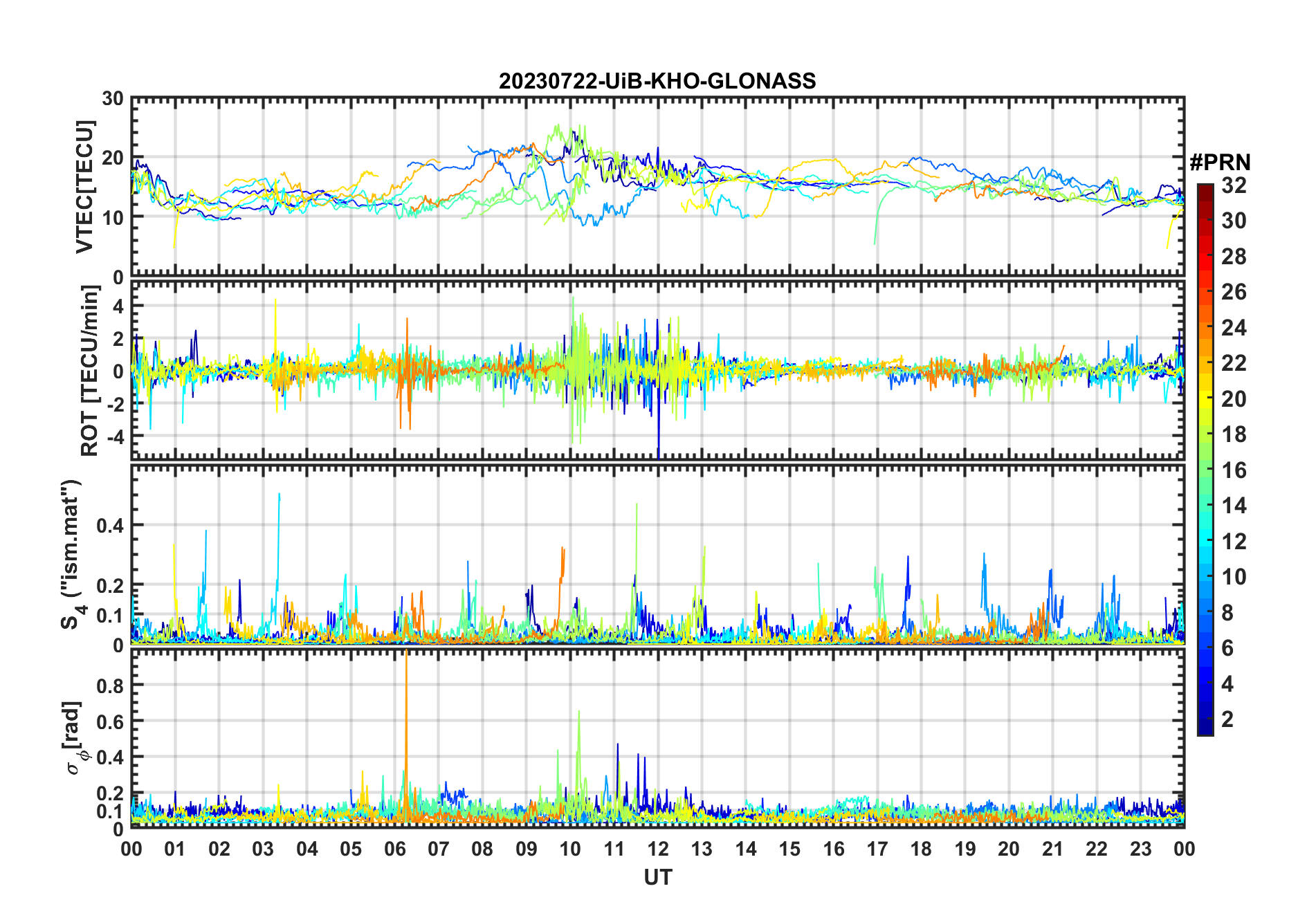This screenshot has height=920, width=1316.
Task: Select the "ROT [TECU/min]" y-axis label
Action: pos(89,371)
